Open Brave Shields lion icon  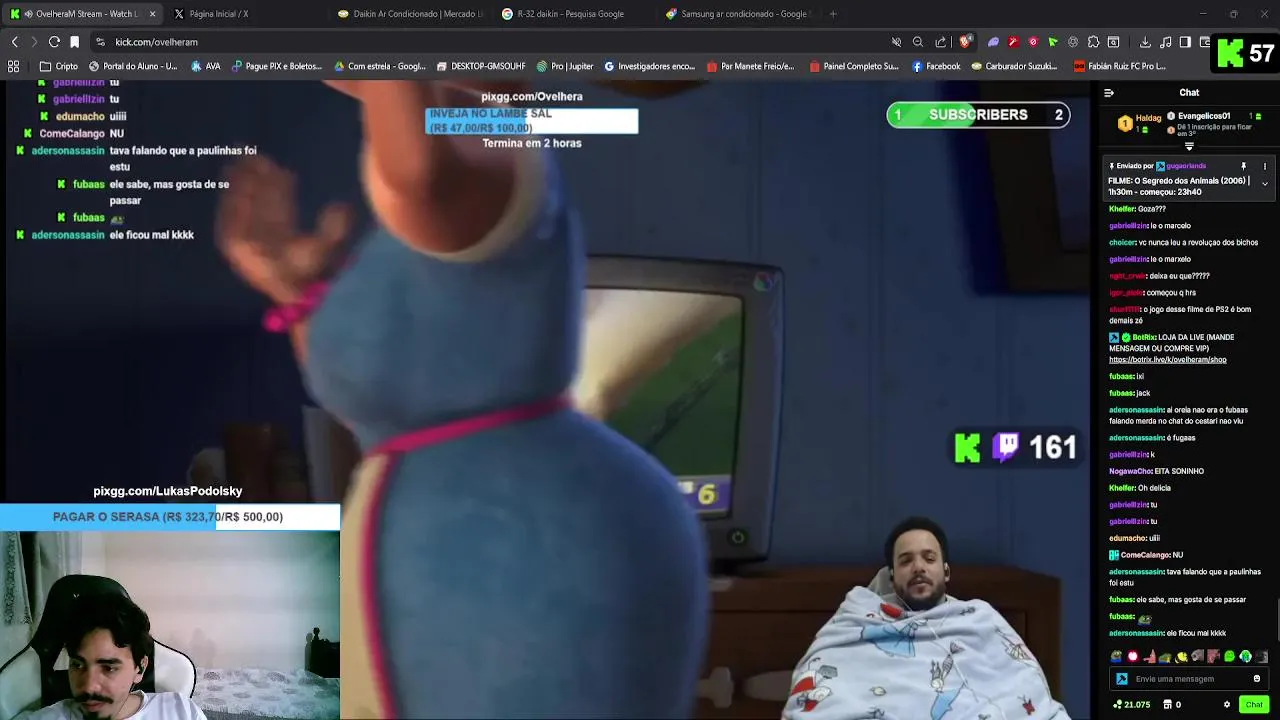pyautogui.click(x=966, y=42)
